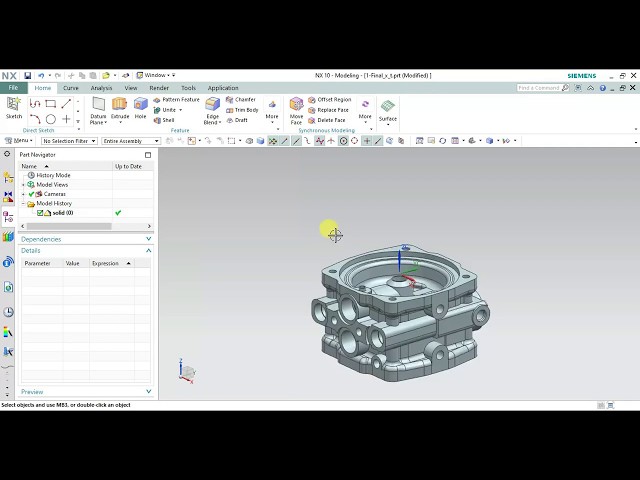Viewport: 640px width, 480px height.
Task: Click the Help question mark icon
Action: pyautogui.click(x=602, y=88)
